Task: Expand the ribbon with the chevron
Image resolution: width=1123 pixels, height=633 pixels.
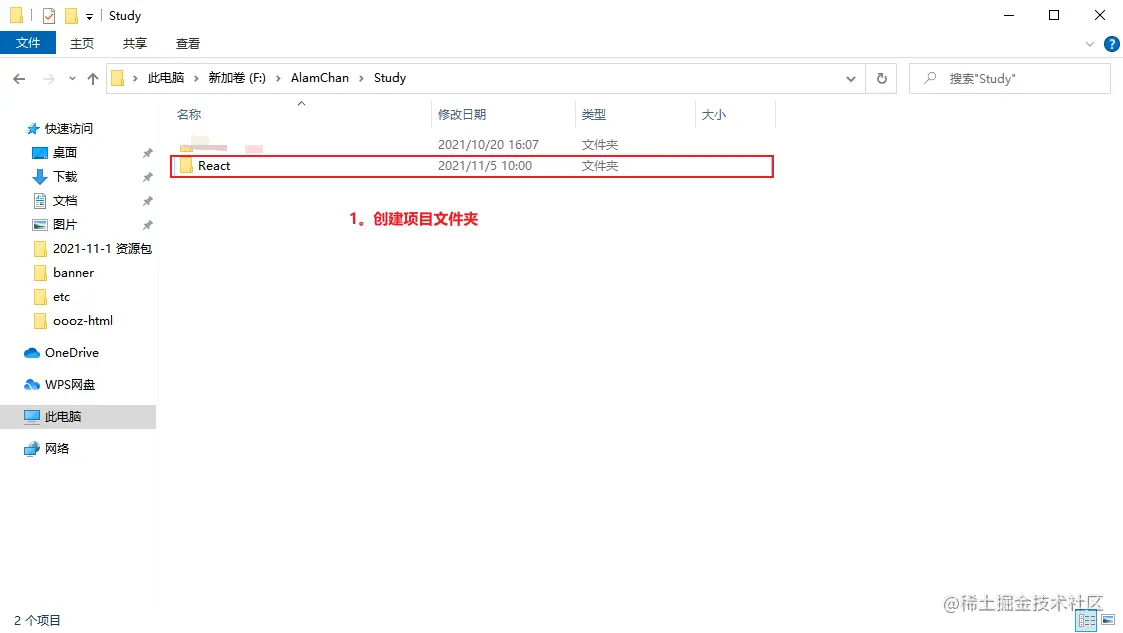Action: point(1089,44)
